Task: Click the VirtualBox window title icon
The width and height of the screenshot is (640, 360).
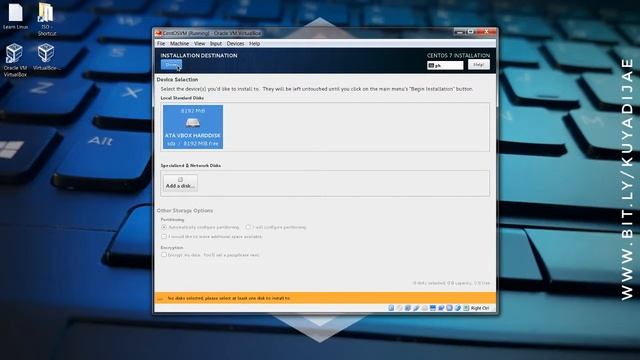Action: tap(158, 33)
